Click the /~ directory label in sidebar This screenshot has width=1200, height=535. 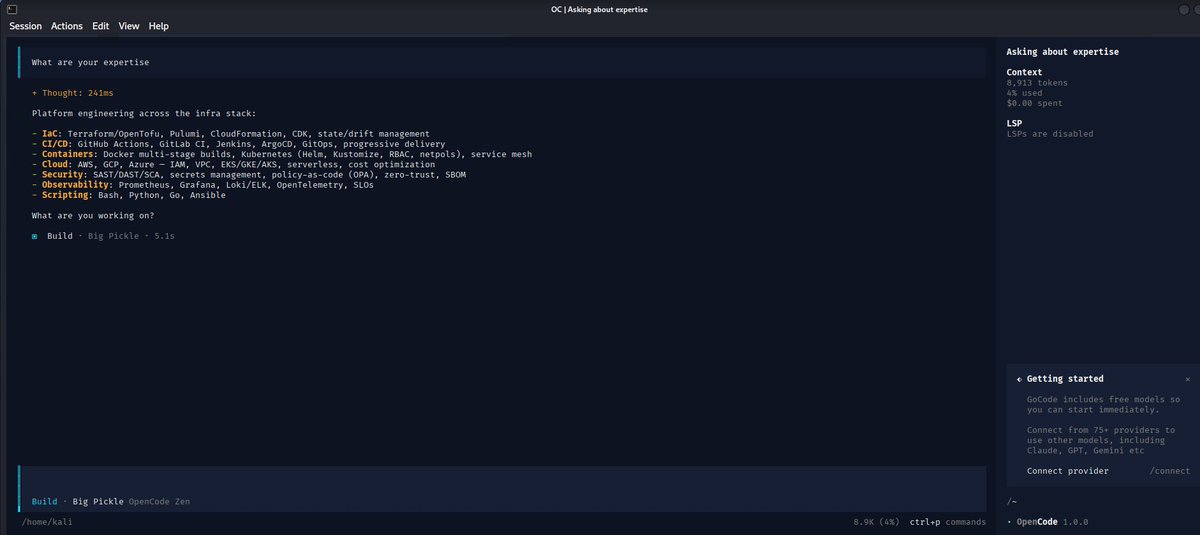(x=1012, y=502)
